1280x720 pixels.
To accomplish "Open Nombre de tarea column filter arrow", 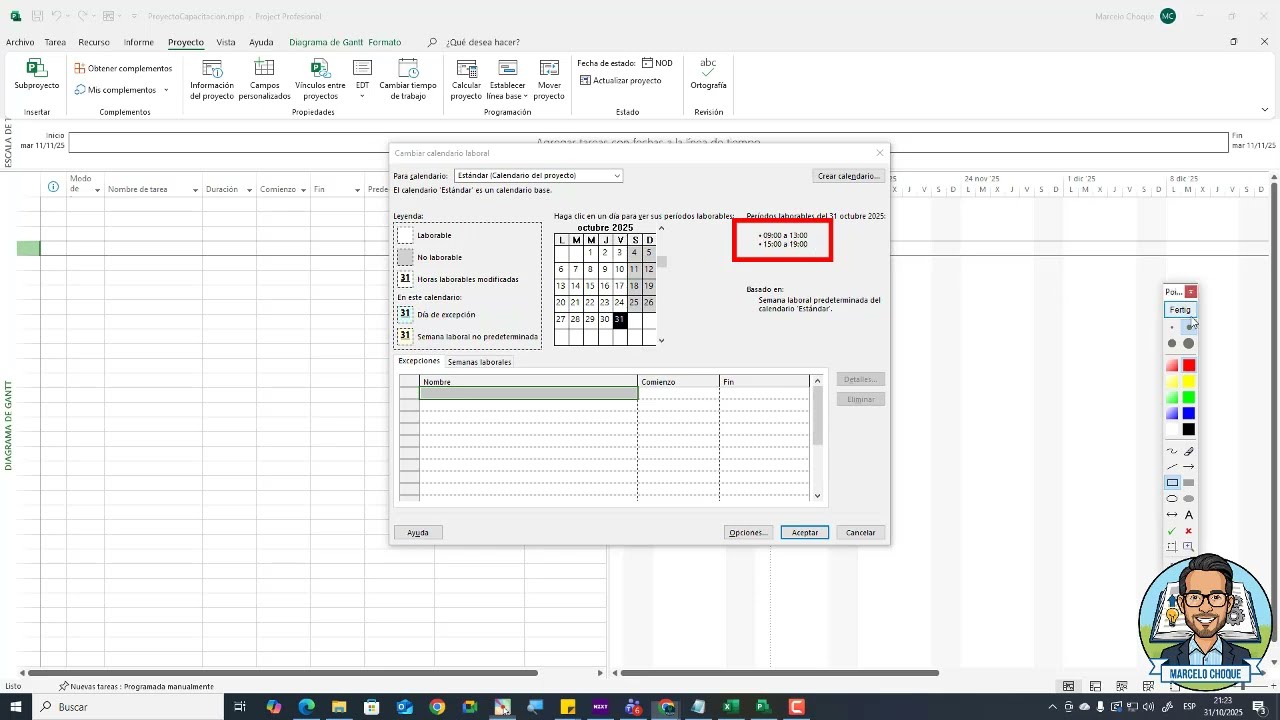I will point(195,190).
